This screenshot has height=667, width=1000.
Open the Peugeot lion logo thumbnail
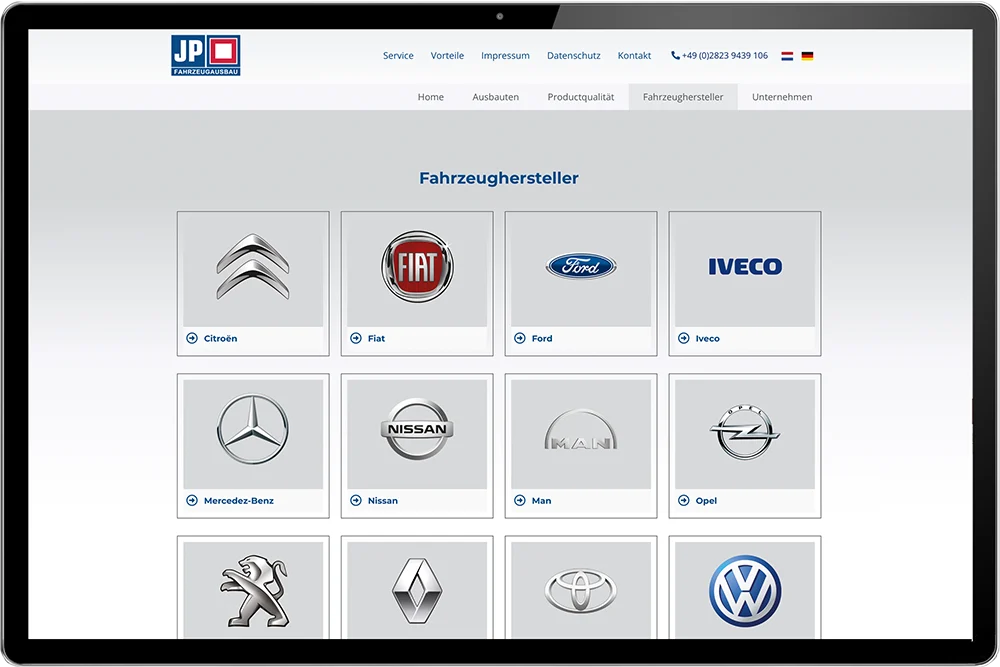coord(252,592)
